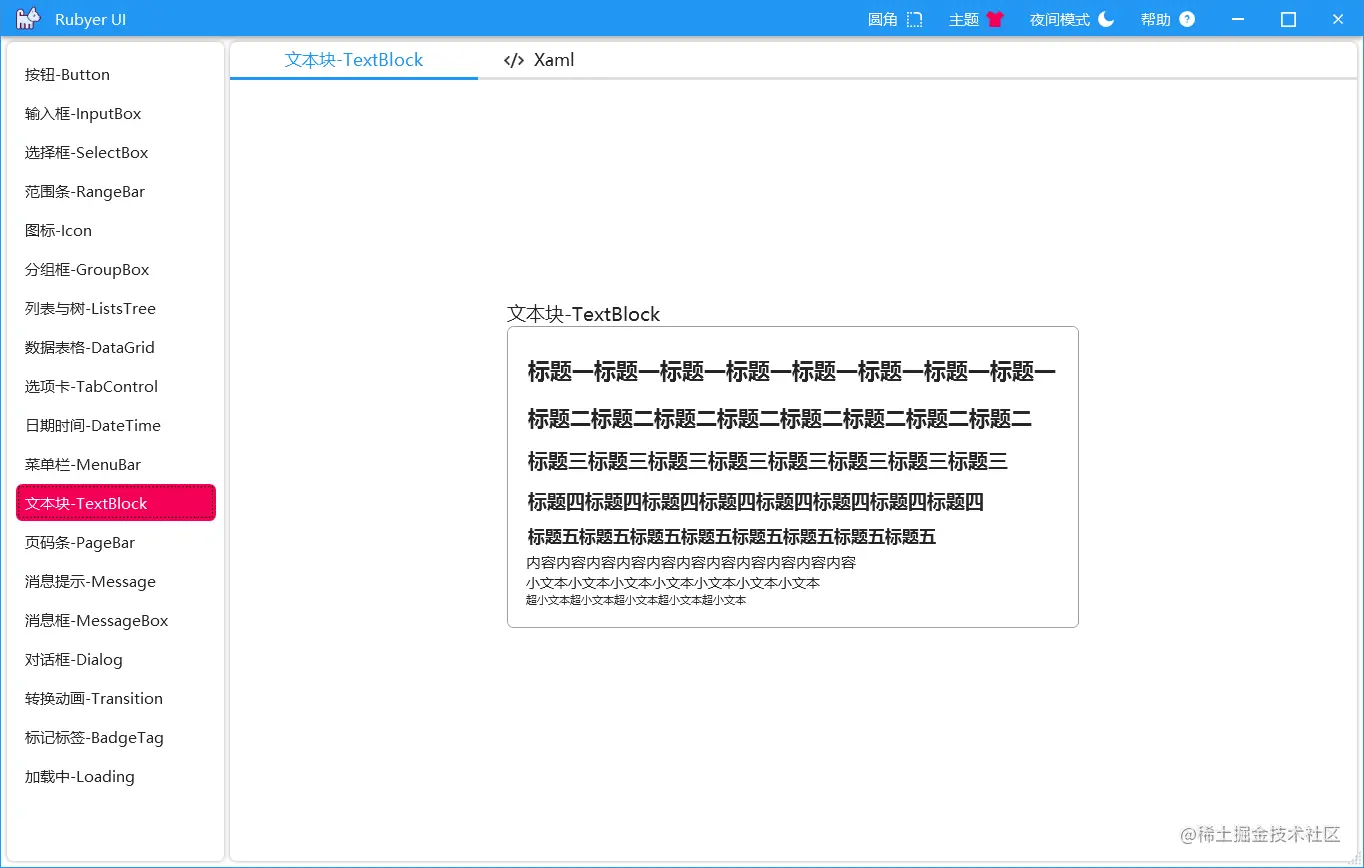This screenshot has width=1364, height=868.
Task: Click the code </> icon on Xaml tab
Action: tap(513, 60)
